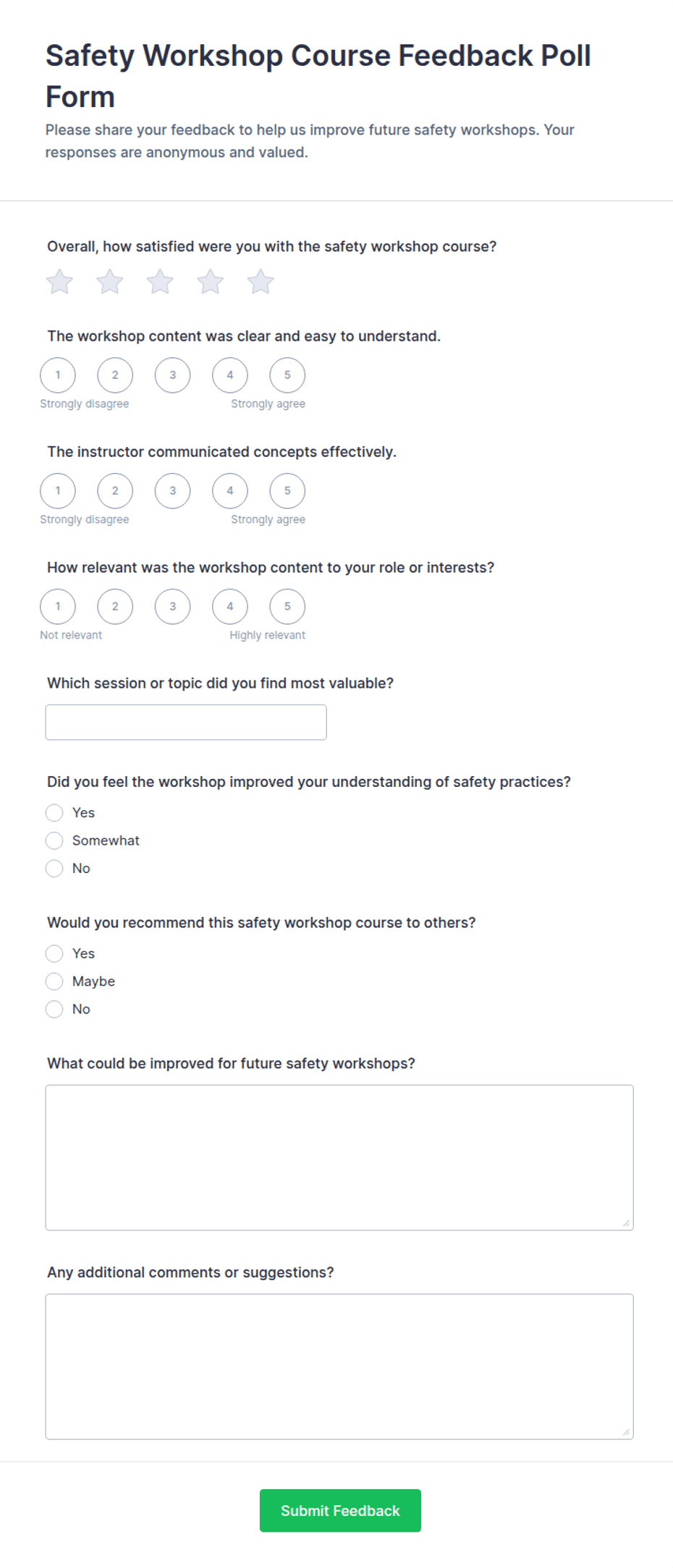Select 3 for instructor communication rating
Viewport: 673px width, 1568px height.
(172, 491)
